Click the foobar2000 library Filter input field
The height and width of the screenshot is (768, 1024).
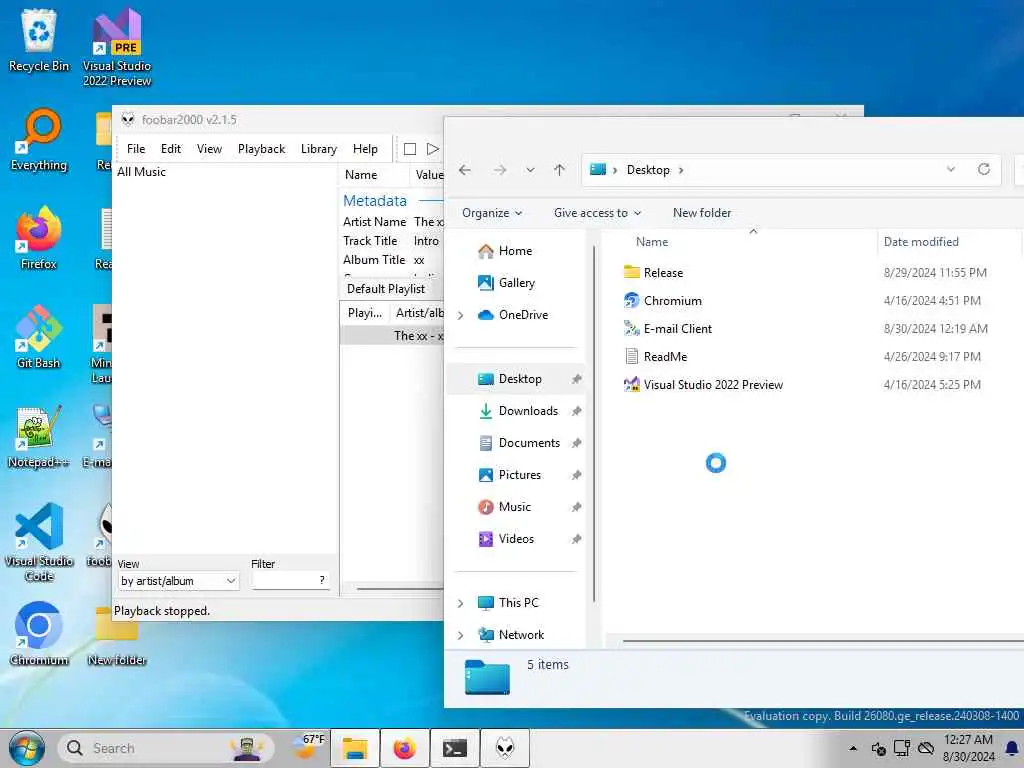pos(285,580)
